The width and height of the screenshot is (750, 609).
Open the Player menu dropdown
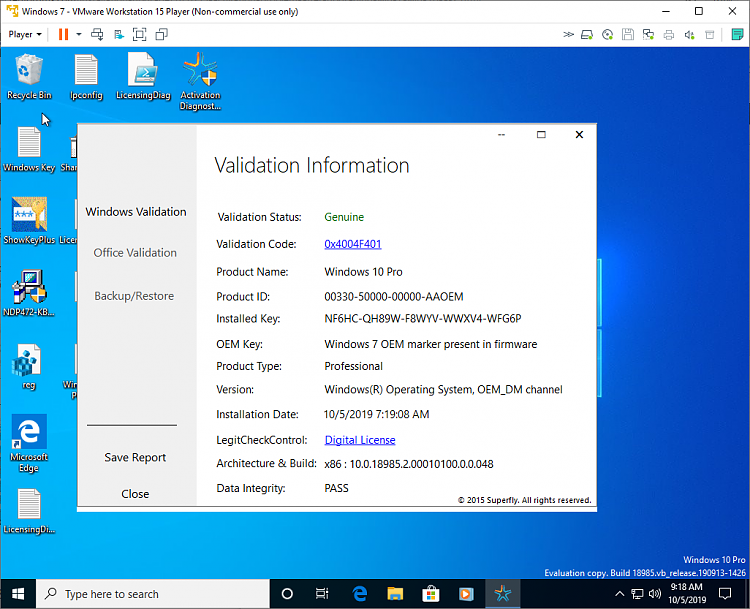(x=25, y=34)
